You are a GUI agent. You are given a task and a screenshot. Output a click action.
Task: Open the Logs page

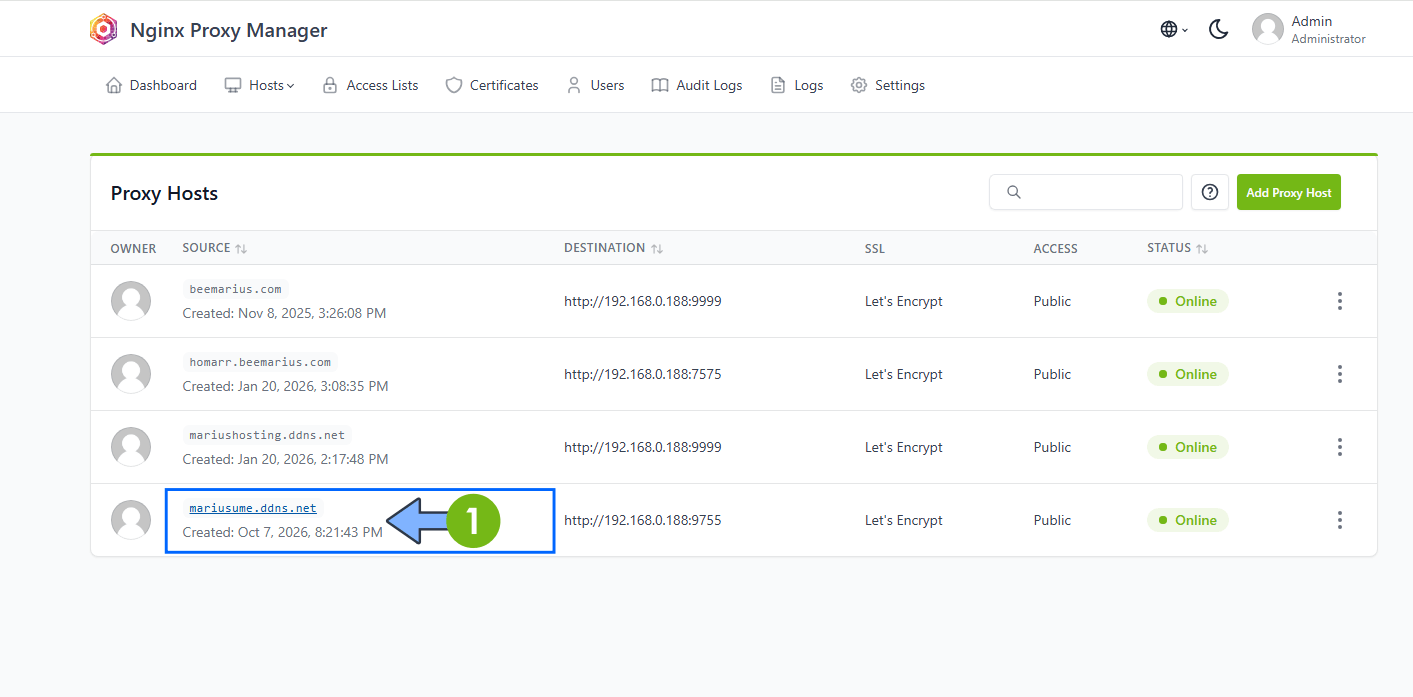pos(797,85)
